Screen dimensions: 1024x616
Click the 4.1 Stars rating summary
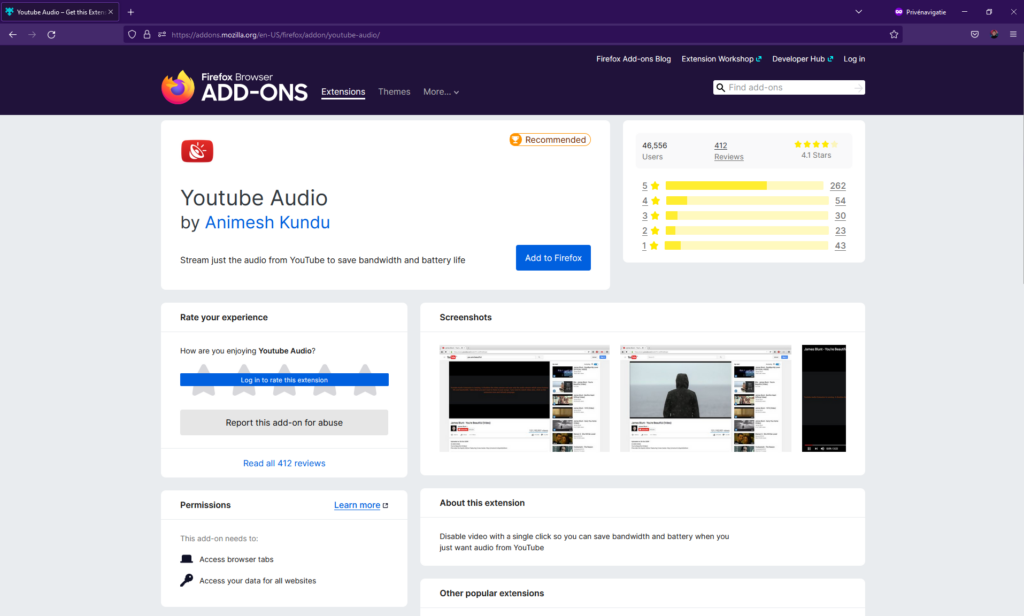pos(816,150)
